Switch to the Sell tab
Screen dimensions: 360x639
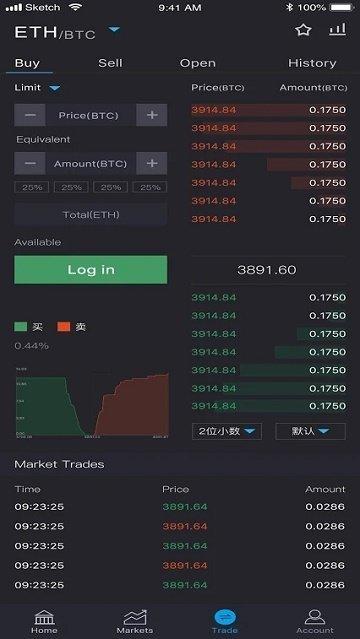[x=110, y=63]
